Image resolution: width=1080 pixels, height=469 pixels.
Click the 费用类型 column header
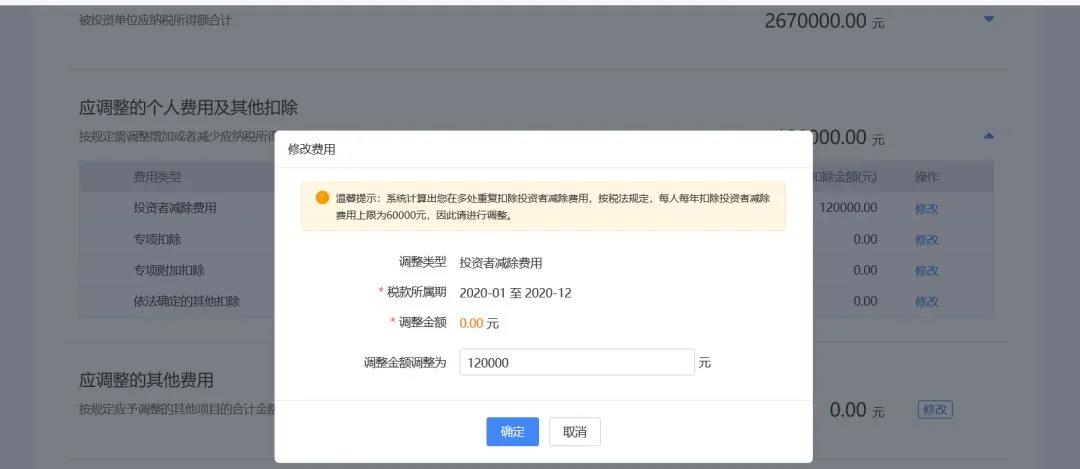pos(157,177)
